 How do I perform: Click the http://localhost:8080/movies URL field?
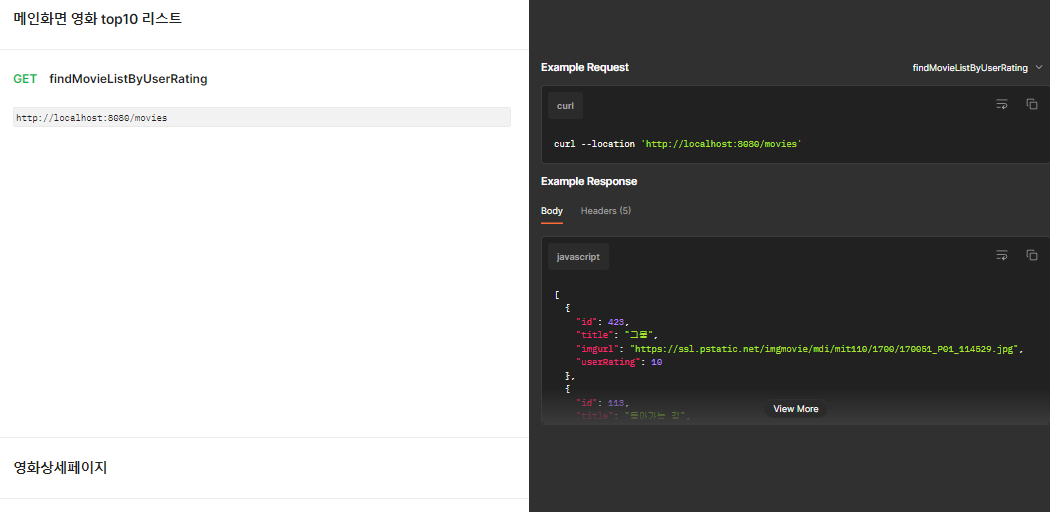point(262,117)
